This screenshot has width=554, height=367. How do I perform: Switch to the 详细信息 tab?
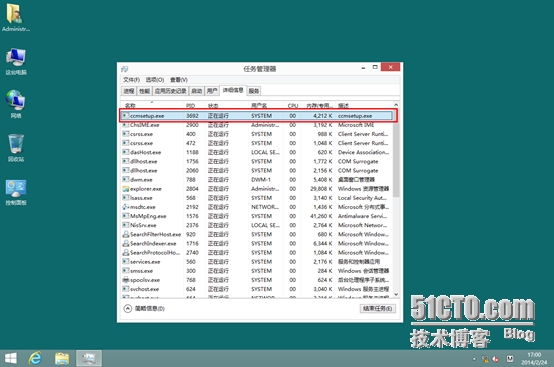coord(232,90)
